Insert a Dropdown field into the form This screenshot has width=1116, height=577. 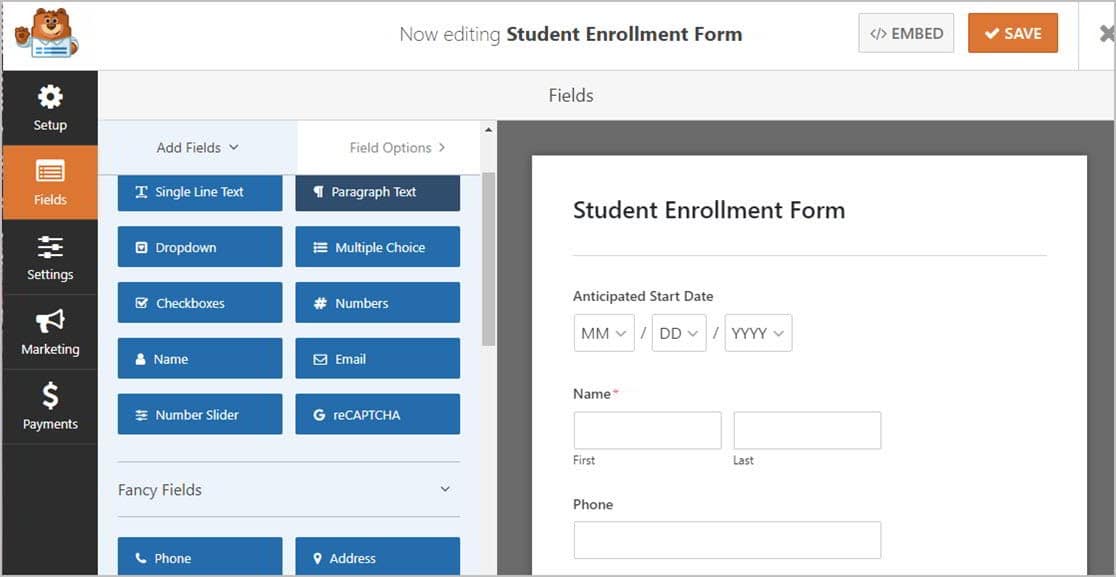(199, 247)
